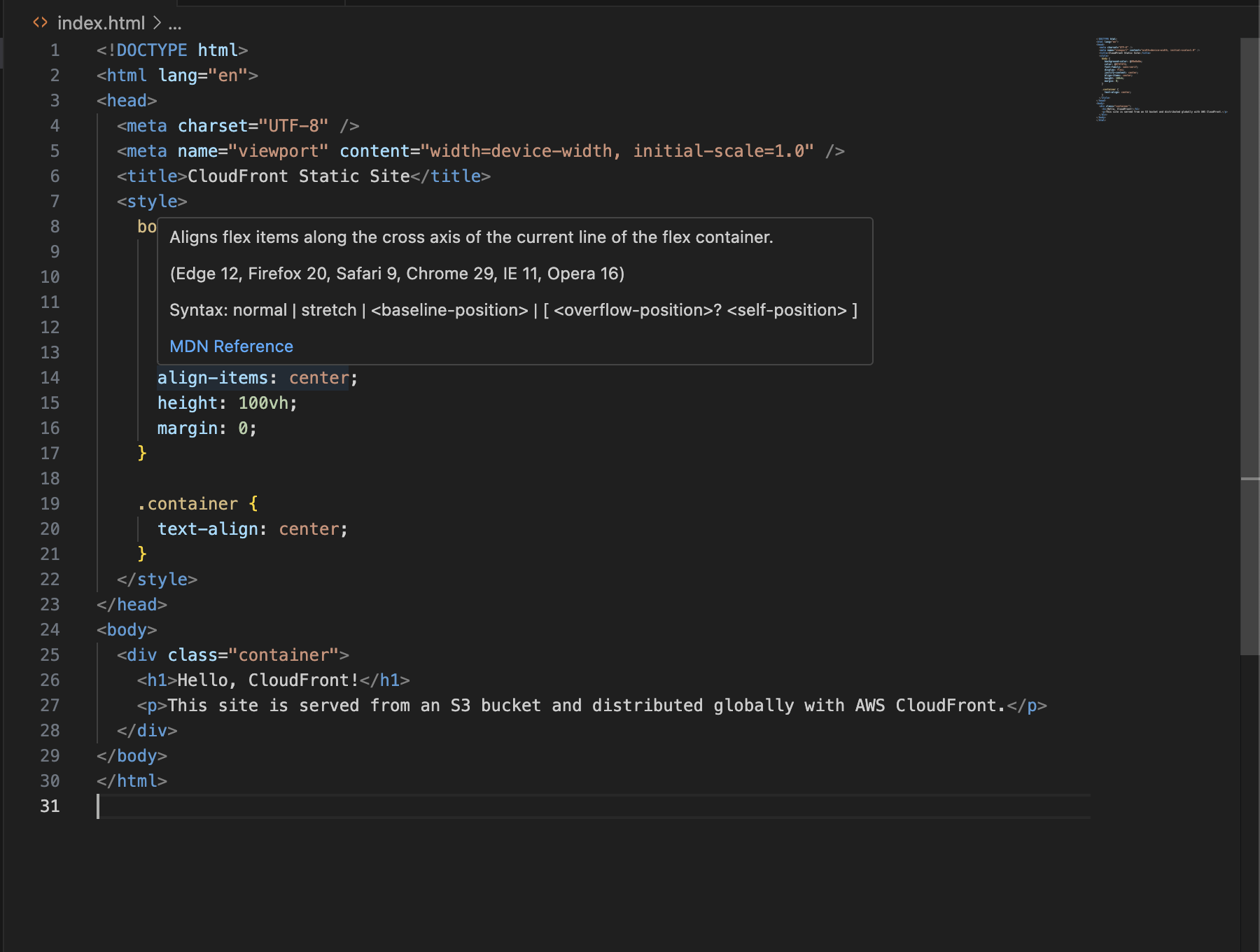Click 'Hello, CloudFront!' heading text
Viewport: 1260px width, 952px height.
coord(269,680)
